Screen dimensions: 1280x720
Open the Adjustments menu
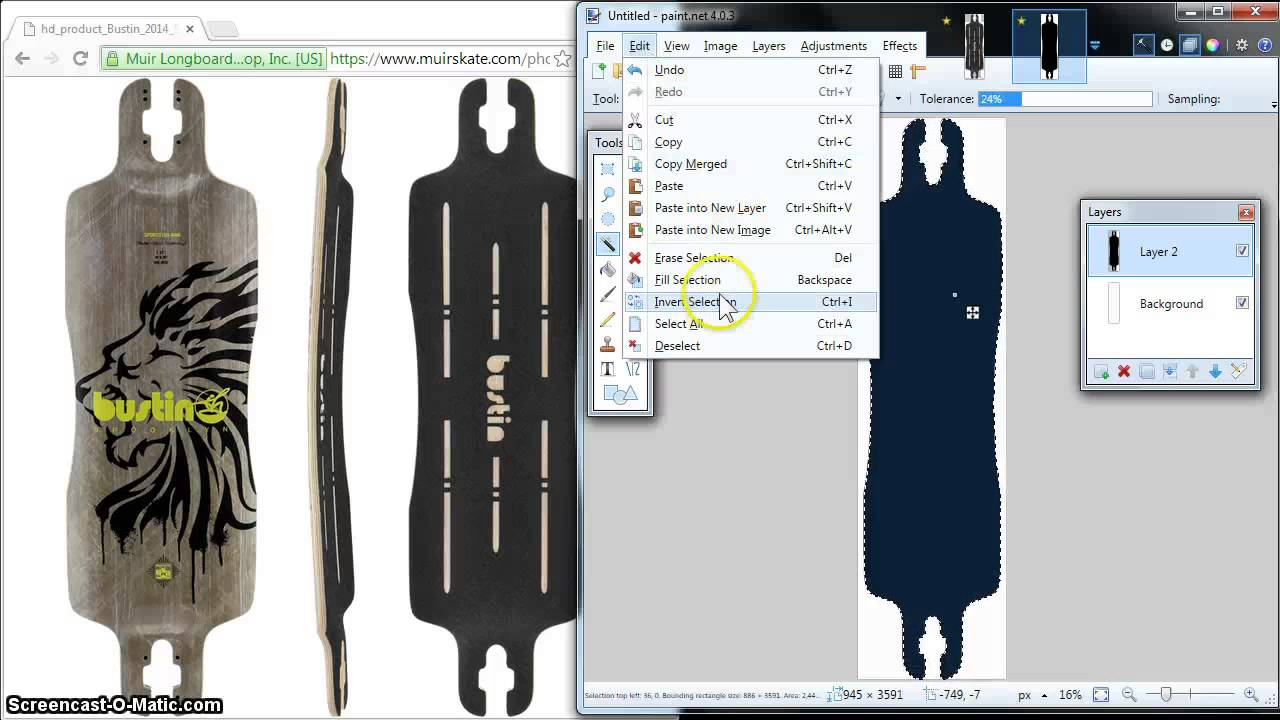[x=834, y=46]
